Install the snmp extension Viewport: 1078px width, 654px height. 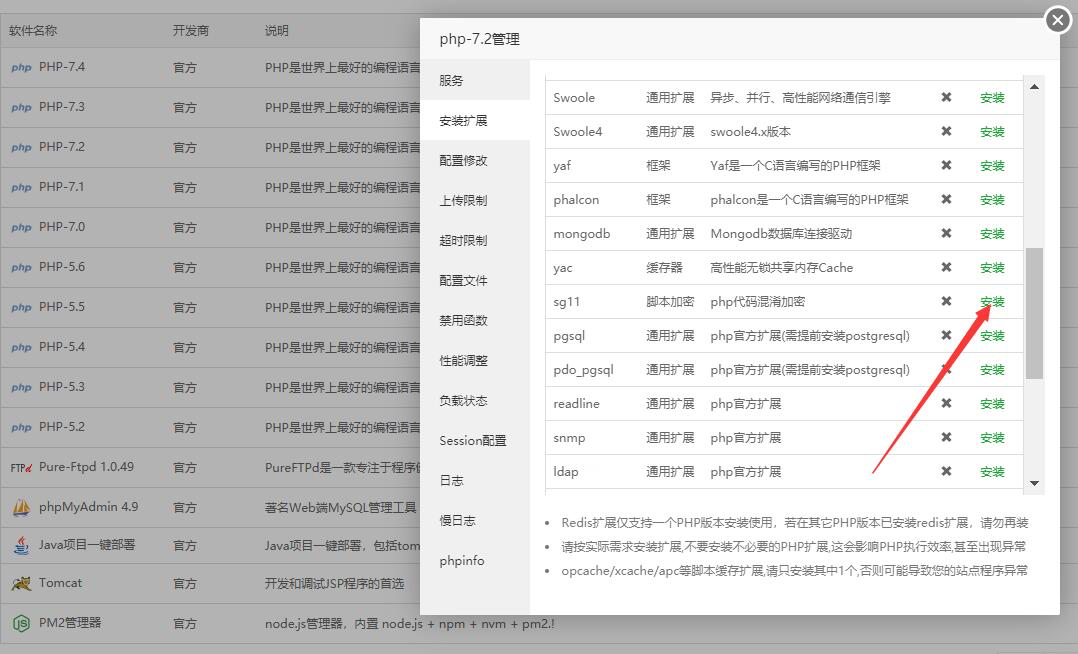coord(992,437)
